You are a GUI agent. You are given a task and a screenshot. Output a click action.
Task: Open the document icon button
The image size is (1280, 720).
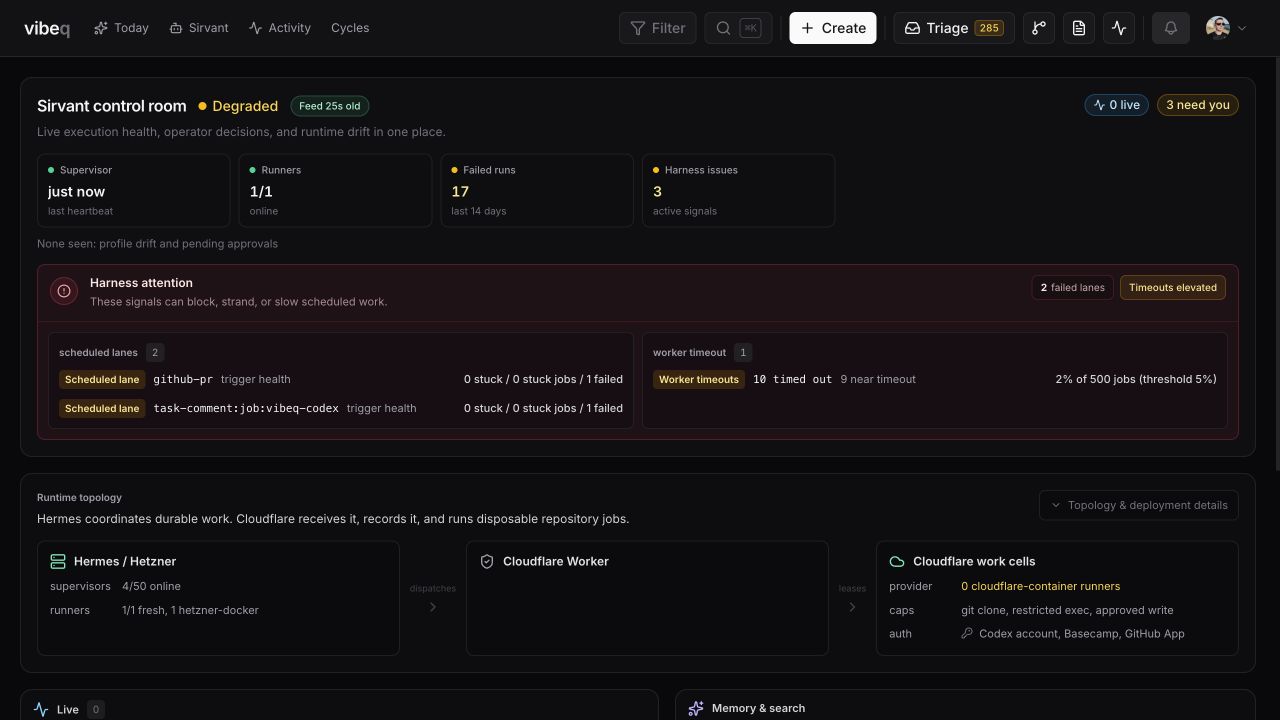click(1079, 28)
